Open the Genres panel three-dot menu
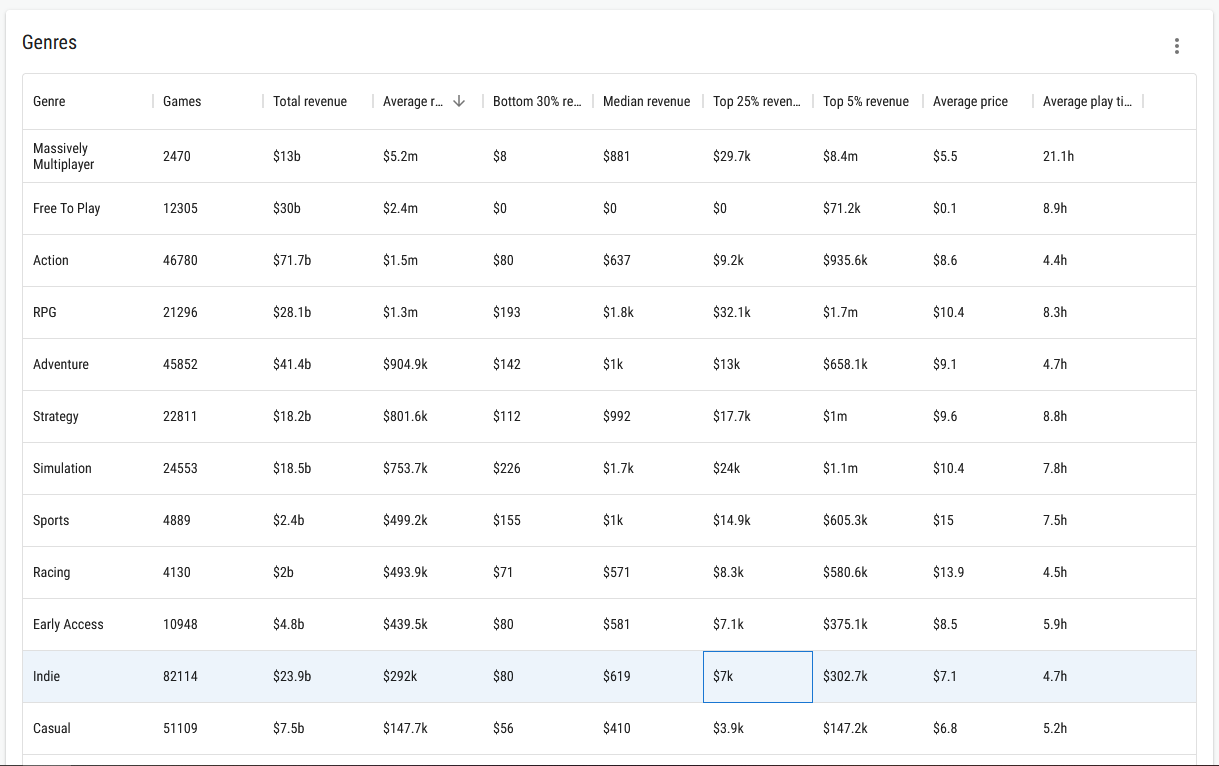Viewport: 1219px width, 766px height. (1177, 46)
